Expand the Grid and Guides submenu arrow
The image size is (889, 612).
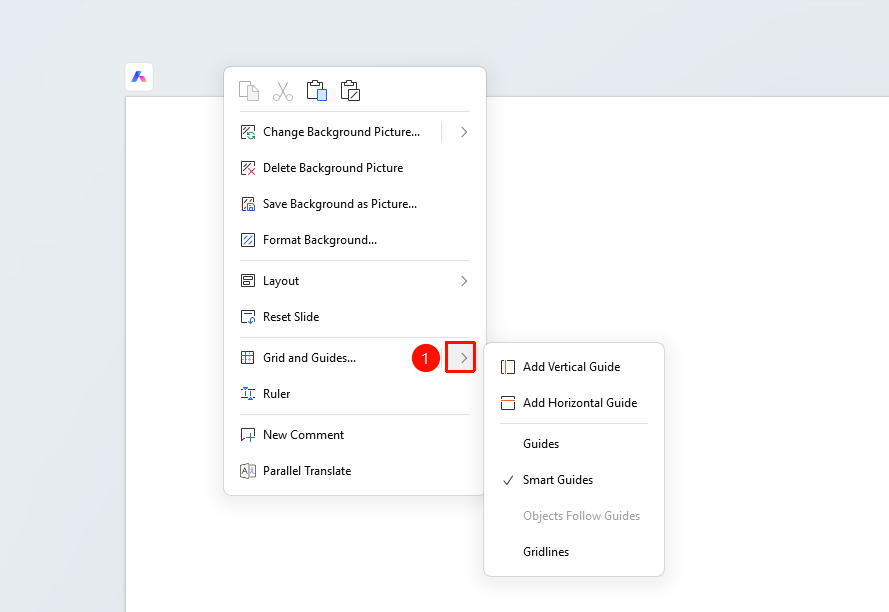pos(460,358)
